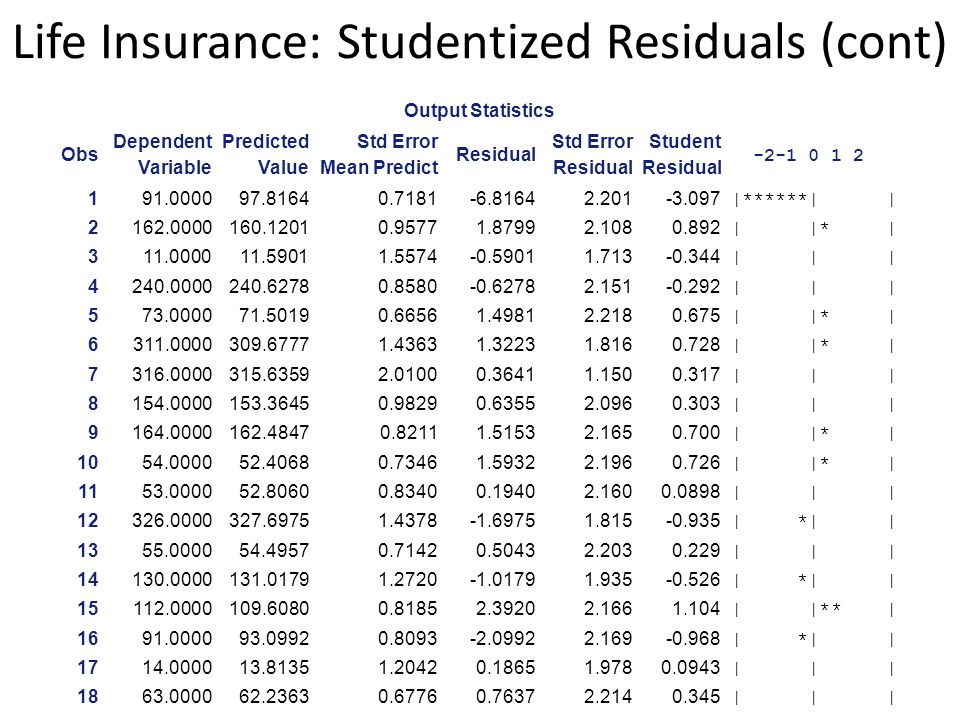Select the 'Dependent Variable' column header

click(162, 154)
